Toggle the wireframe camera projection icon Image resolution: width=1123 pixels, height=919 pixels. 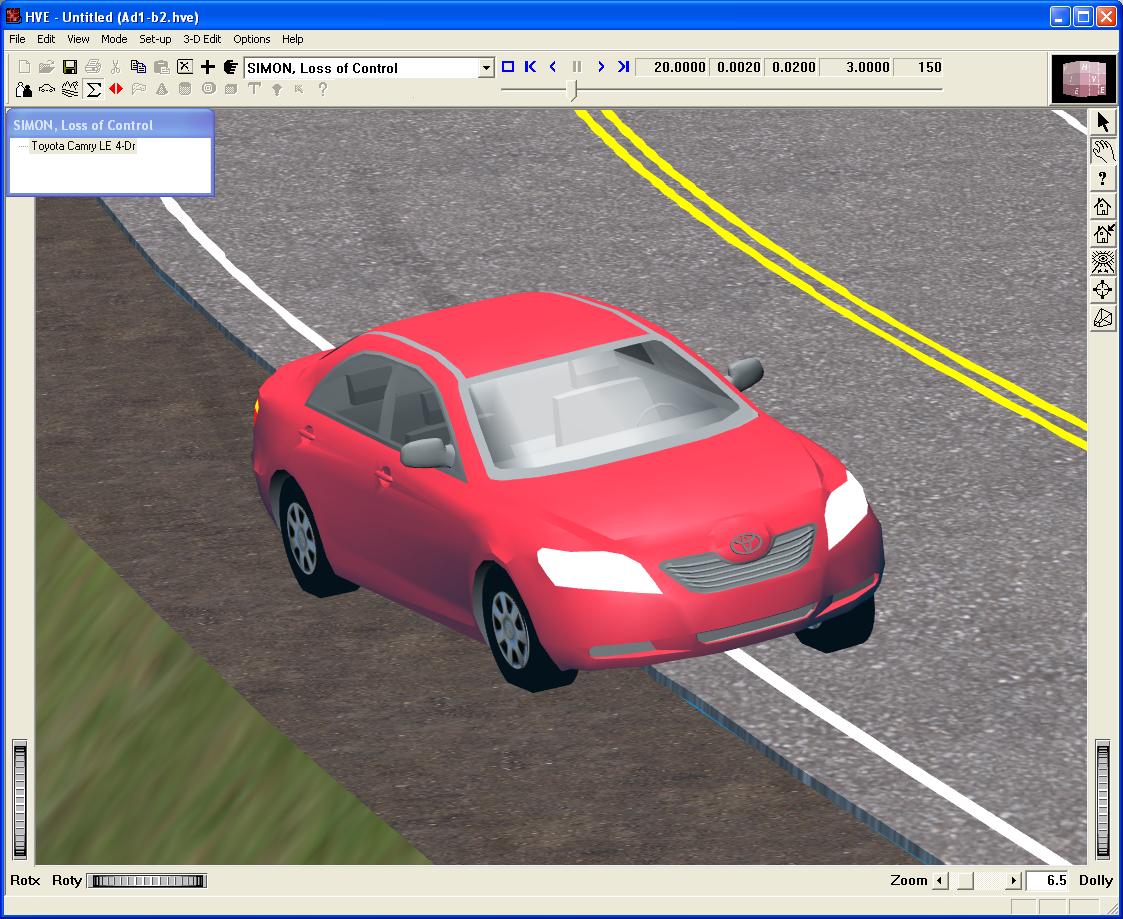[1103, 318]
